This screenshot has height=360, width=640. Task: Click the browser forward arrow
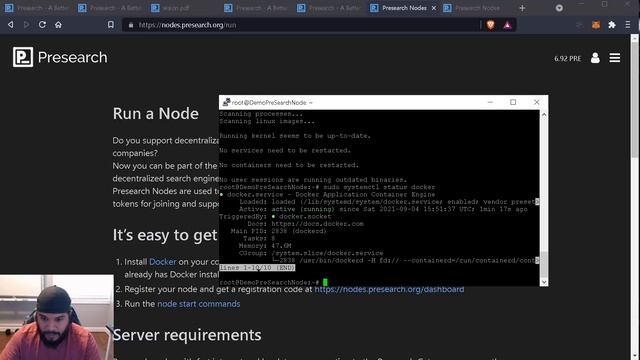[x=27, y=25]
